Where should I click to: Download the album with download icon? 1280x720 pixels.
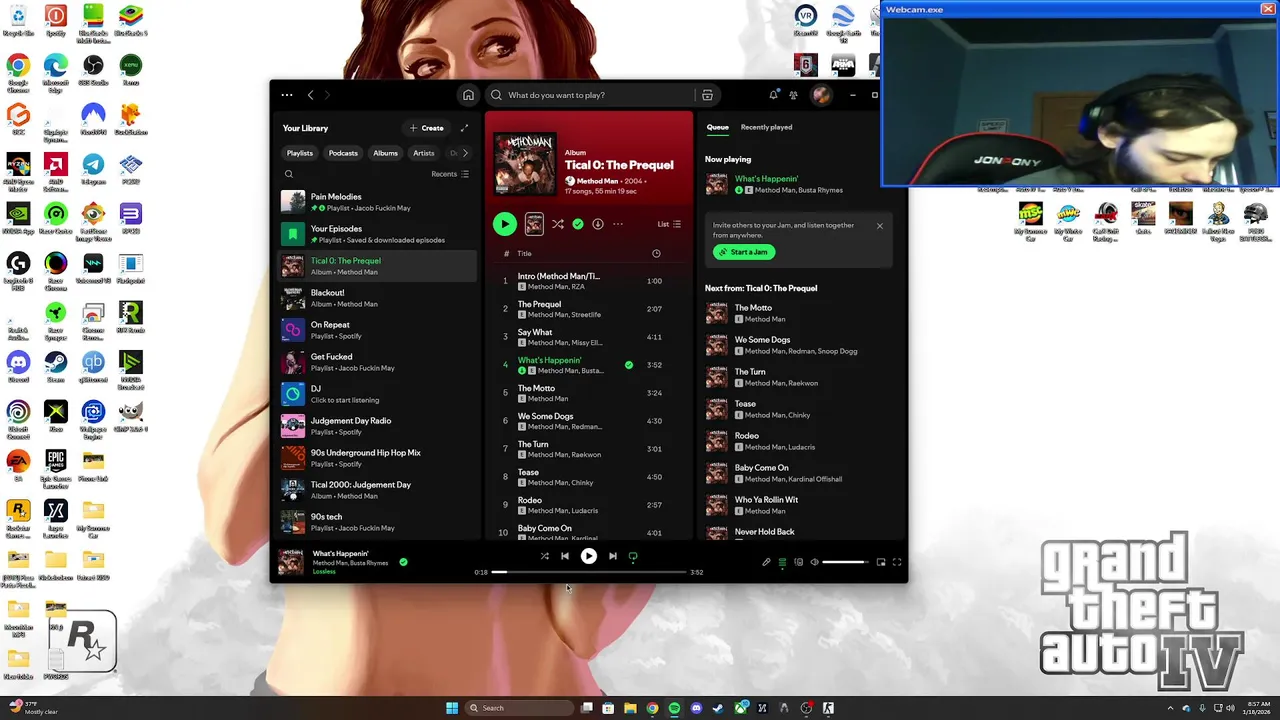pos(598,224)
